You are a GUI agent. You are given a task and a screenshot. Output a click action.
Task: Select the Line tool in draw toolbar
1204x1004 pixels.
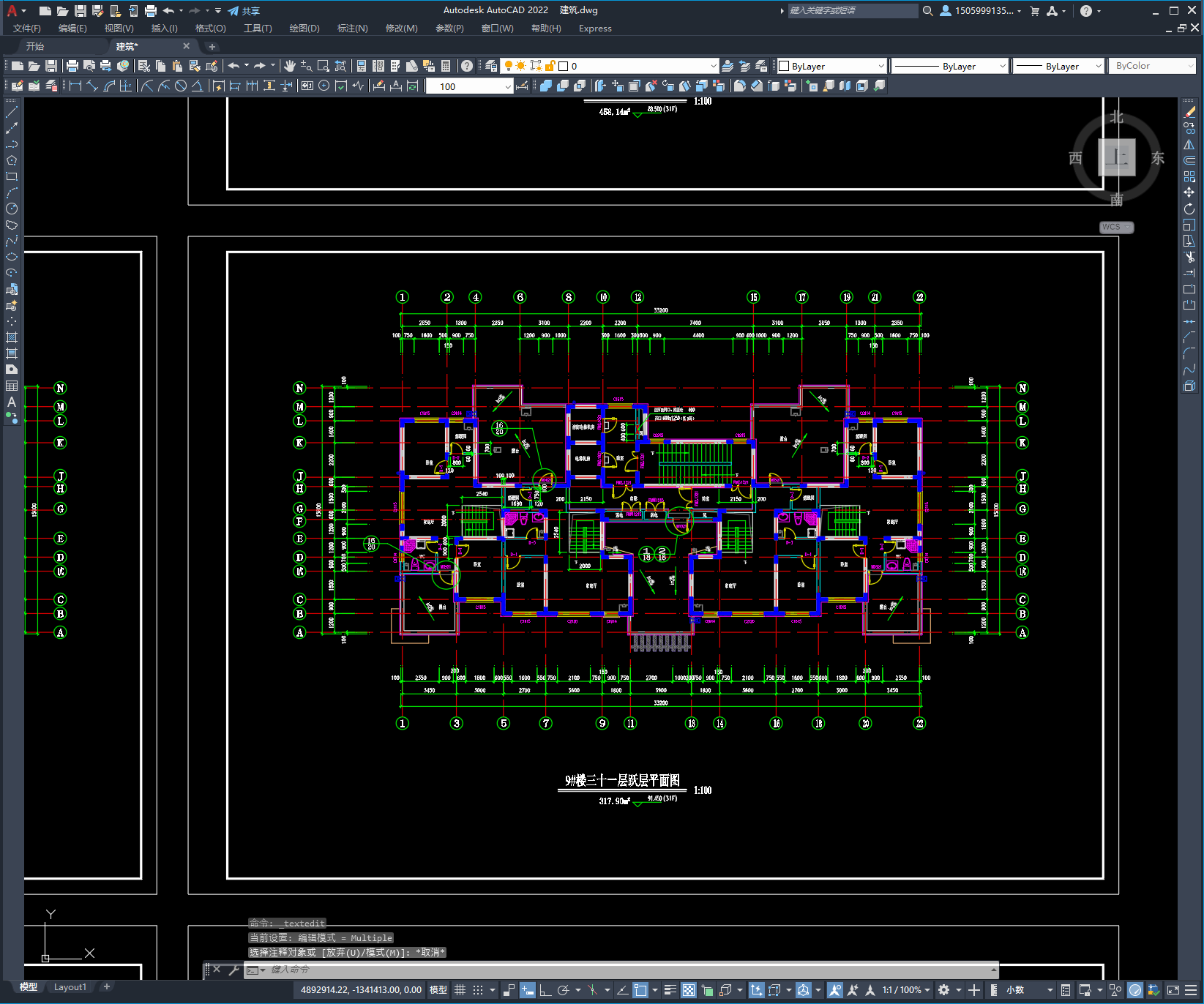click(12, 112)
